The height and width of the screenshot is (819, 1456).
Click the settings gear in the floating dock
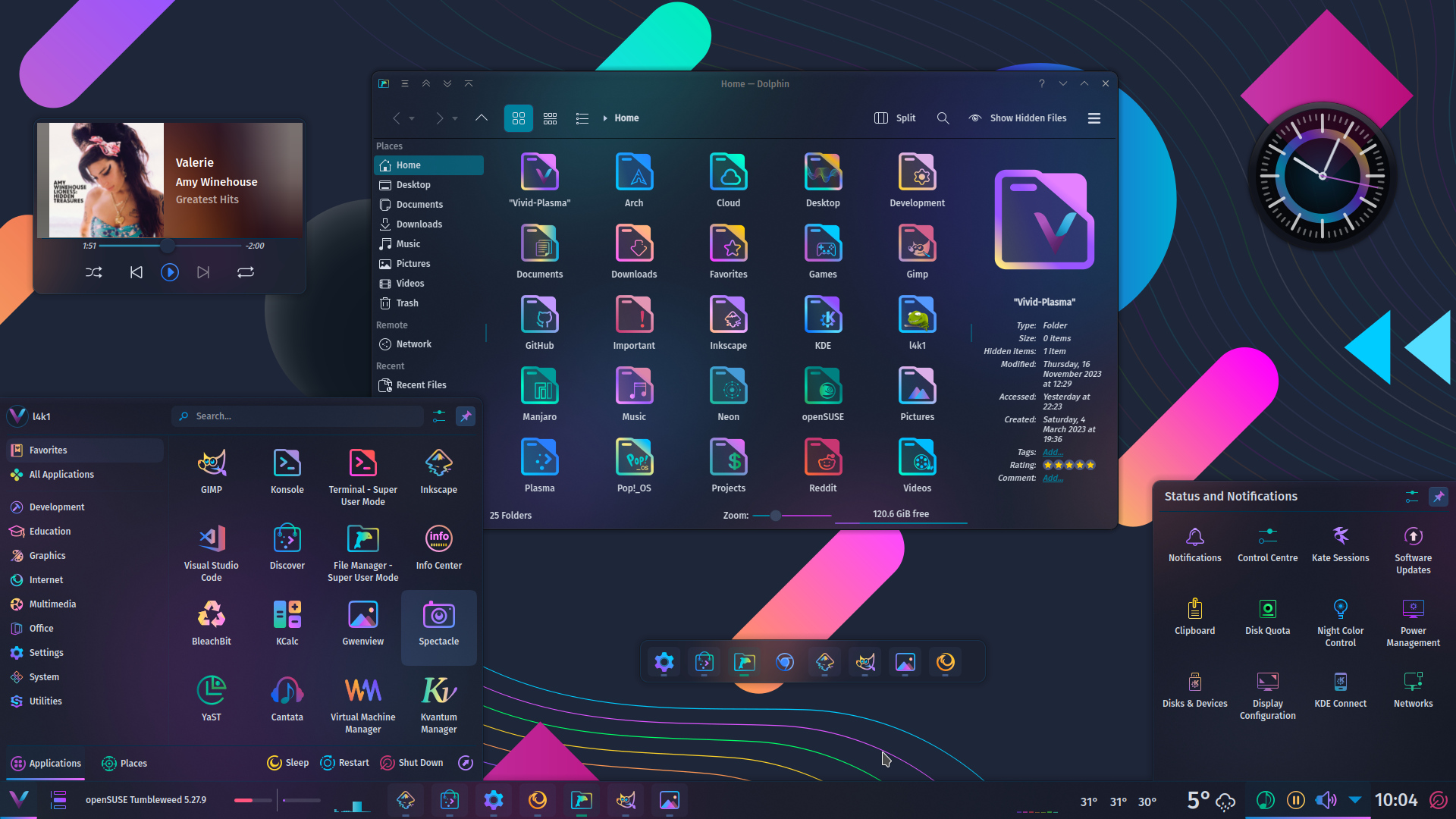pyautogui.click(x=664, y=662)
